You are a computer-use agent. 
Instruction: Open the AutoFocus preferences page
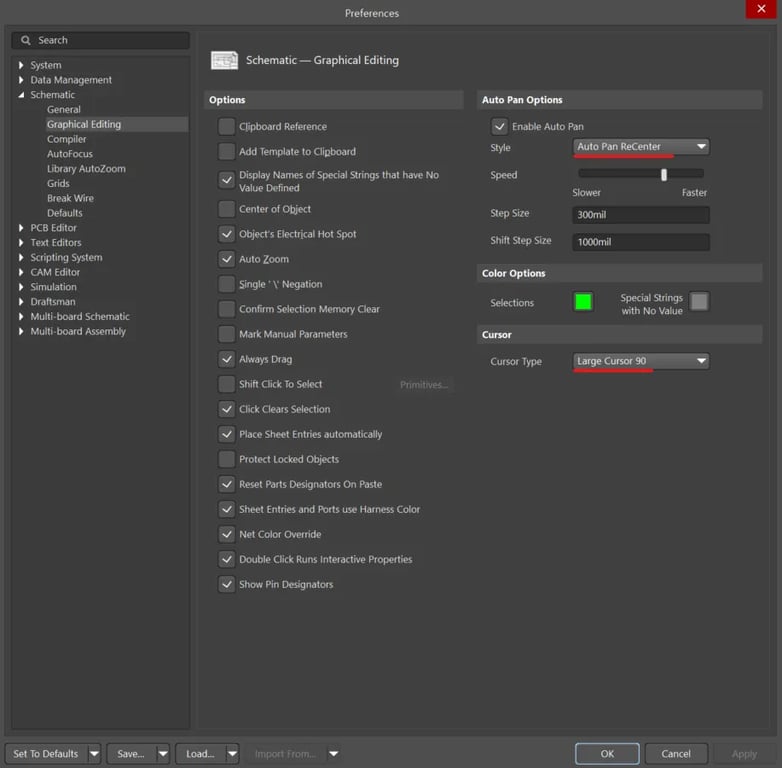[x=70, y=154]
